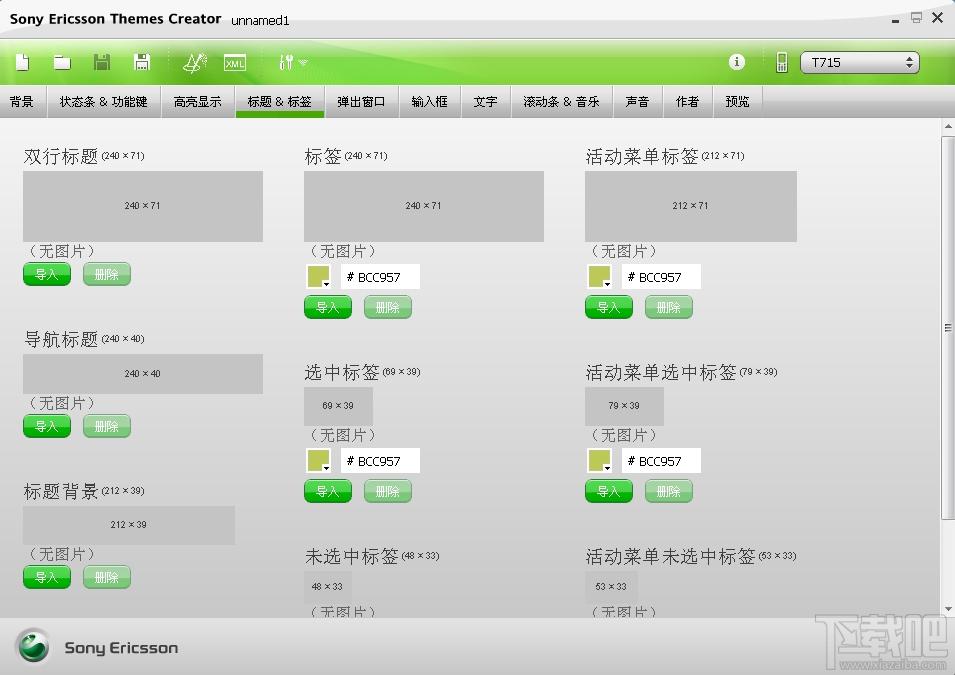
Task: Open the color swatch for 活动菜单选中标签
Action: pos(599,461)
